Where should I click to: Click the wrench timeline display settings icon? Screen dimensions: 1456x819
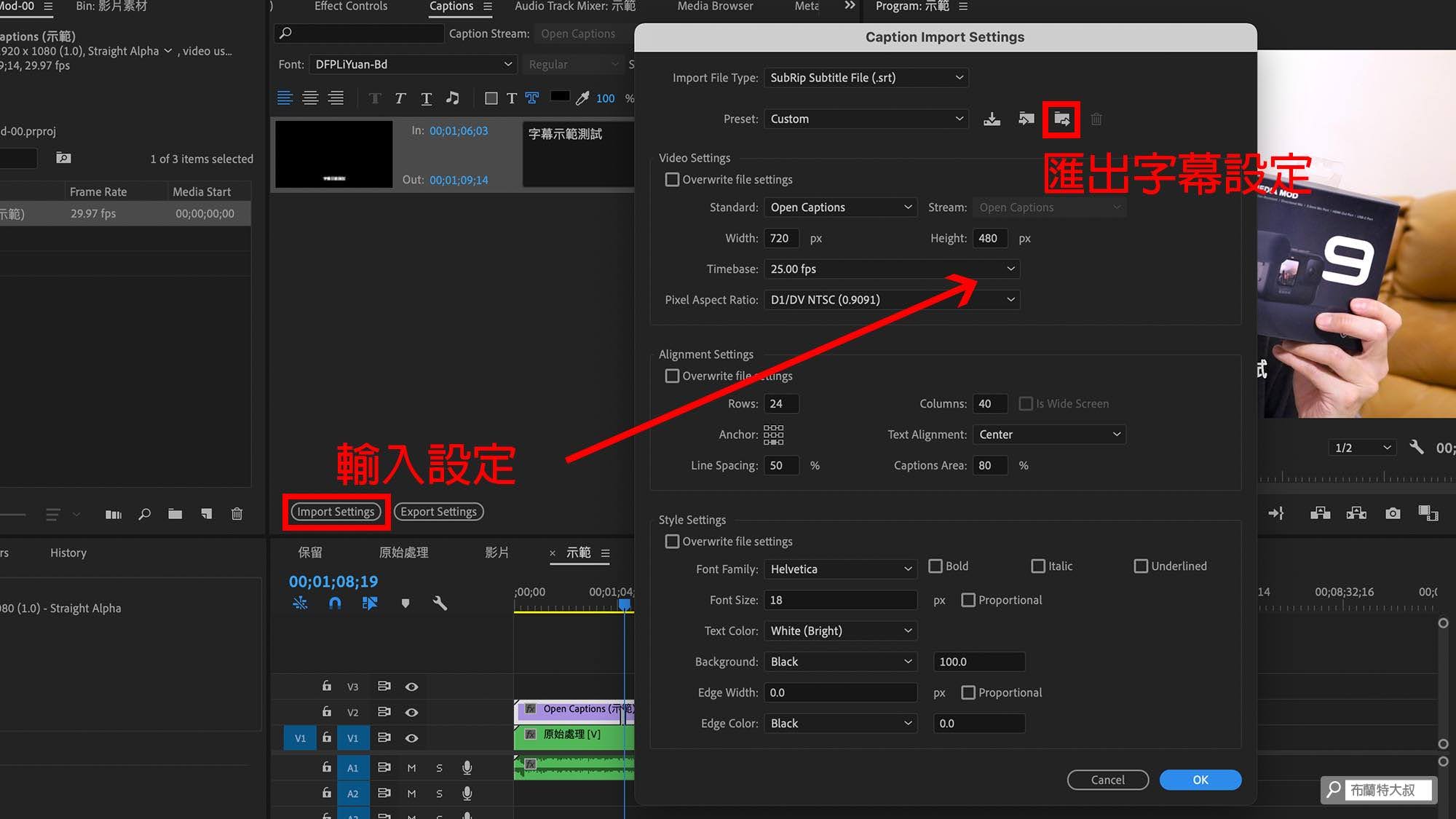tap(440, 603)
